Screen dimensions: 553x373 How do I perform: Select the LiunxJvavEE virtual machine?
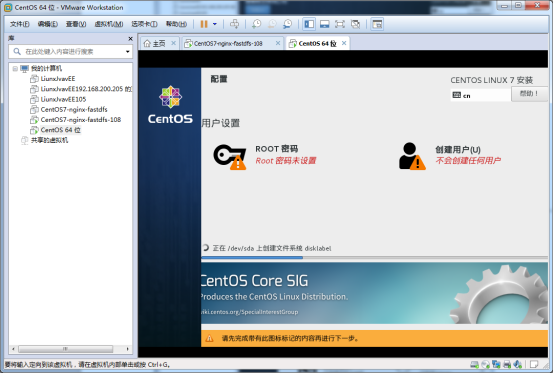click(x=57, y=79)
